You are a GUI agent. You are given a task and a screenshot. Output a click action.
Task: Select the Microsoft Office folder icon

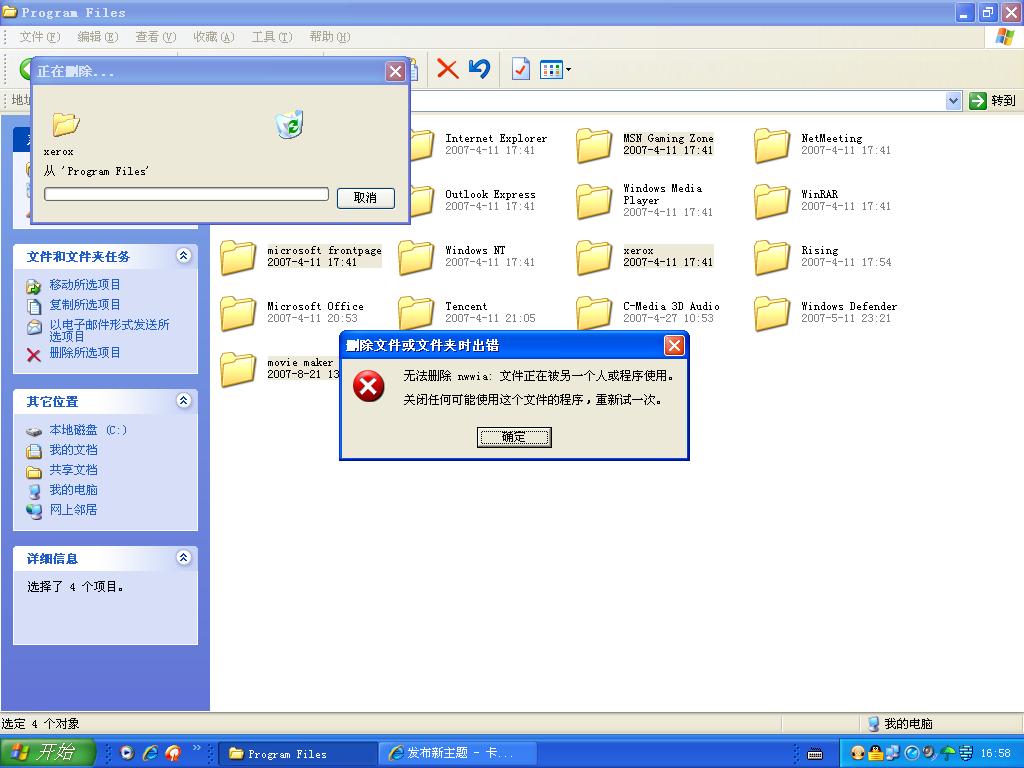click(238, 313)
